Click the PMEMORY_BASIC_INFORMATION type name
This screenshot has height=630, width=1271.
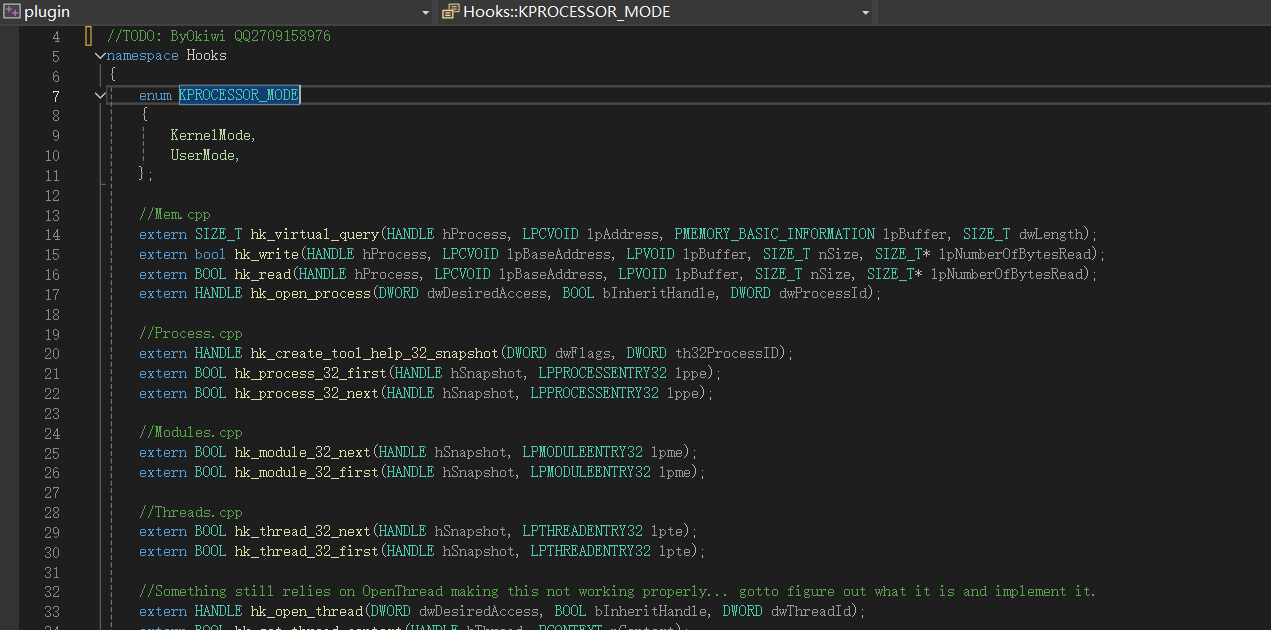[774, 234]
